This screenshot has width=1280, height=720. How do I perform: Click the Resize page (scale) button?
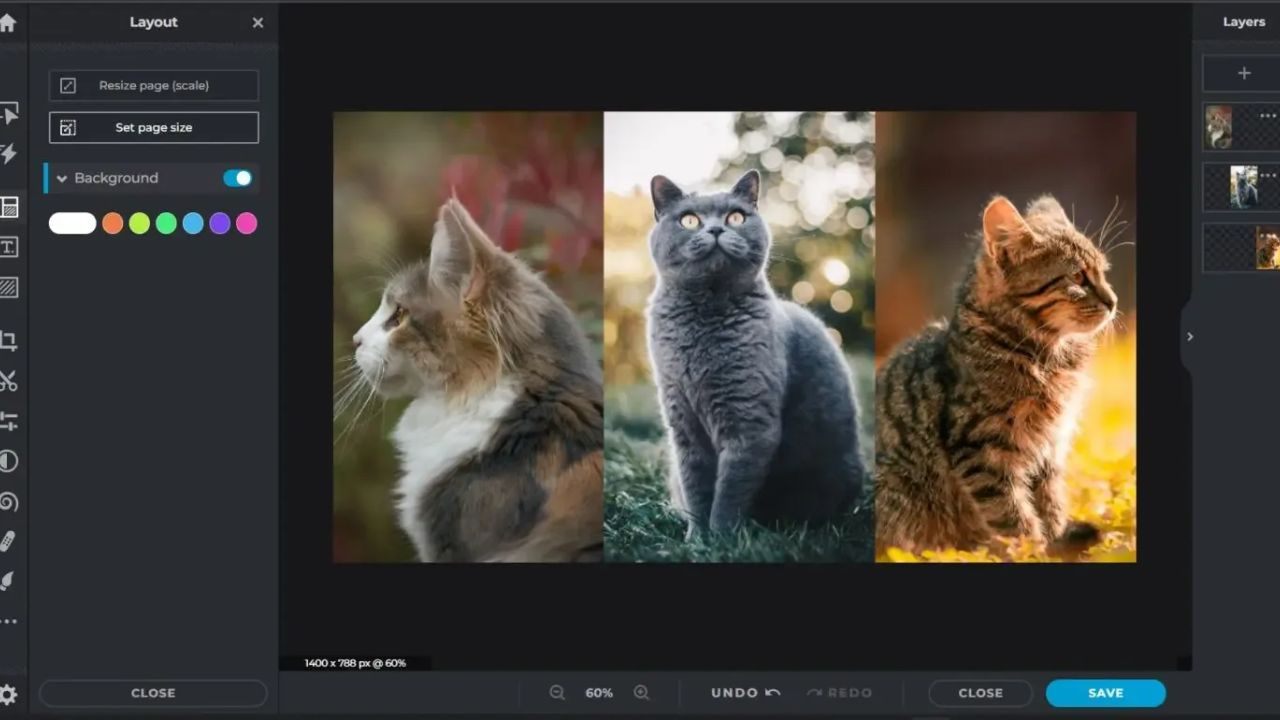click(x=154, y=86)
